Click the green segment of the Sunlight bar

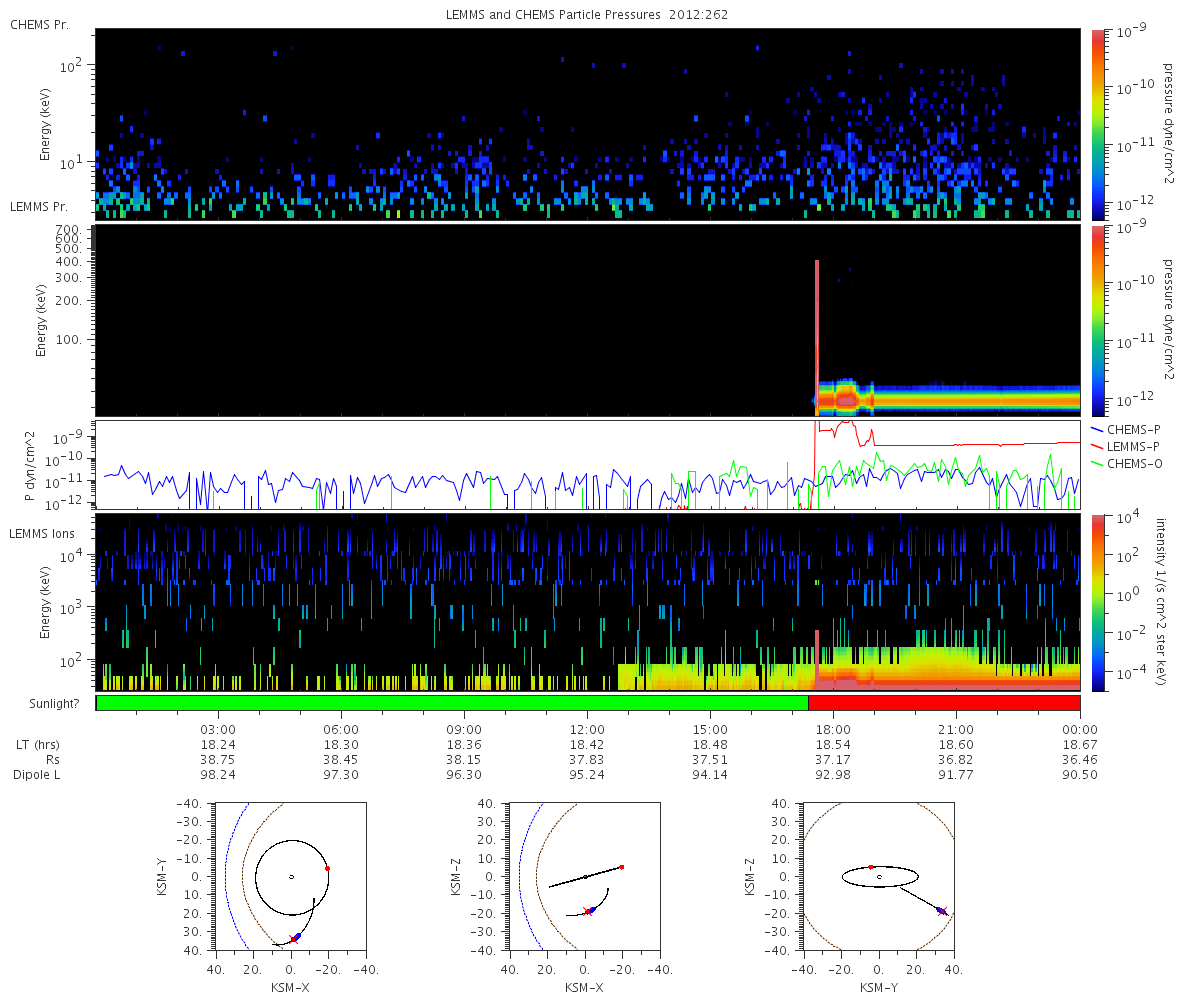pyautogui.click(x=451, y=703)
